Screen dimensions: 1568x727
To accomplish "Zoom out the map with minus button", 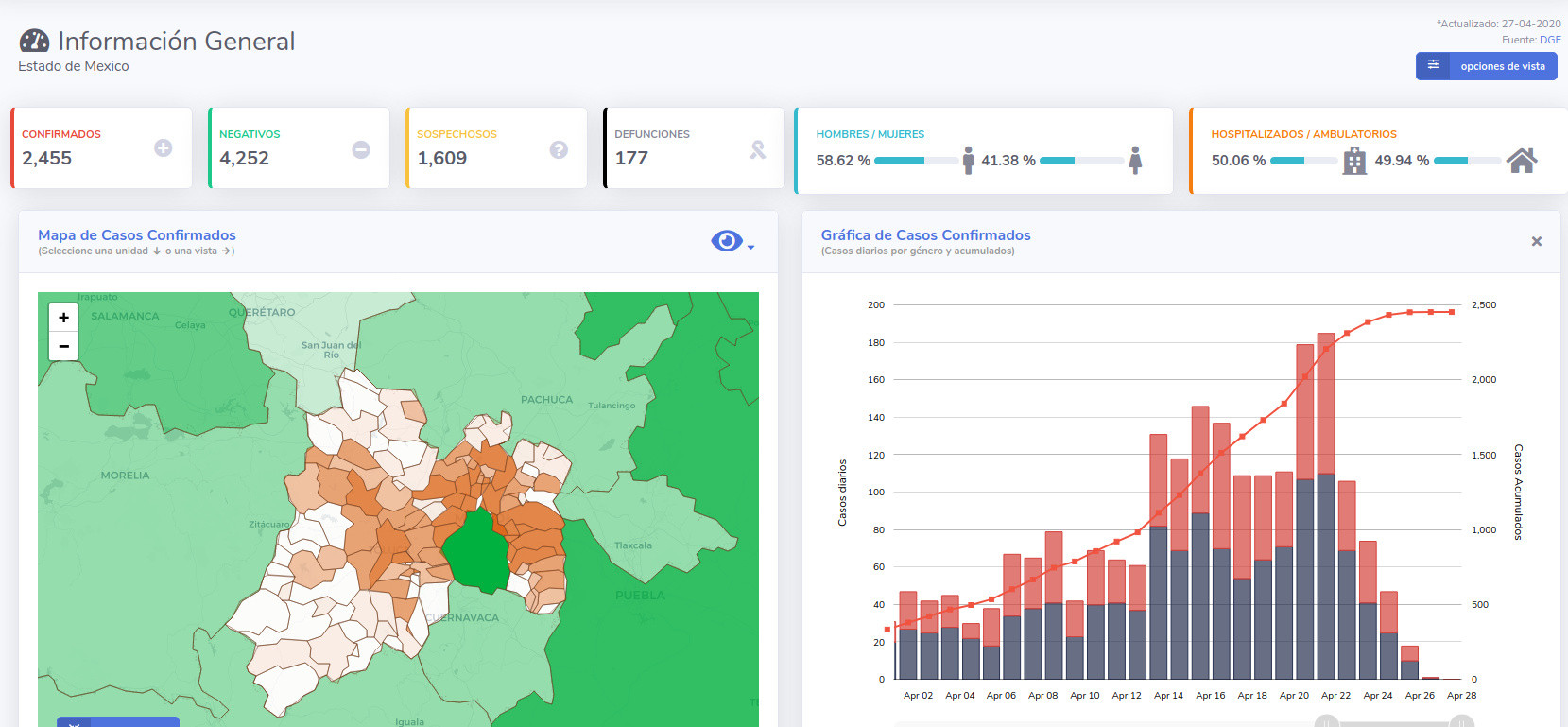I will [63, 346].
